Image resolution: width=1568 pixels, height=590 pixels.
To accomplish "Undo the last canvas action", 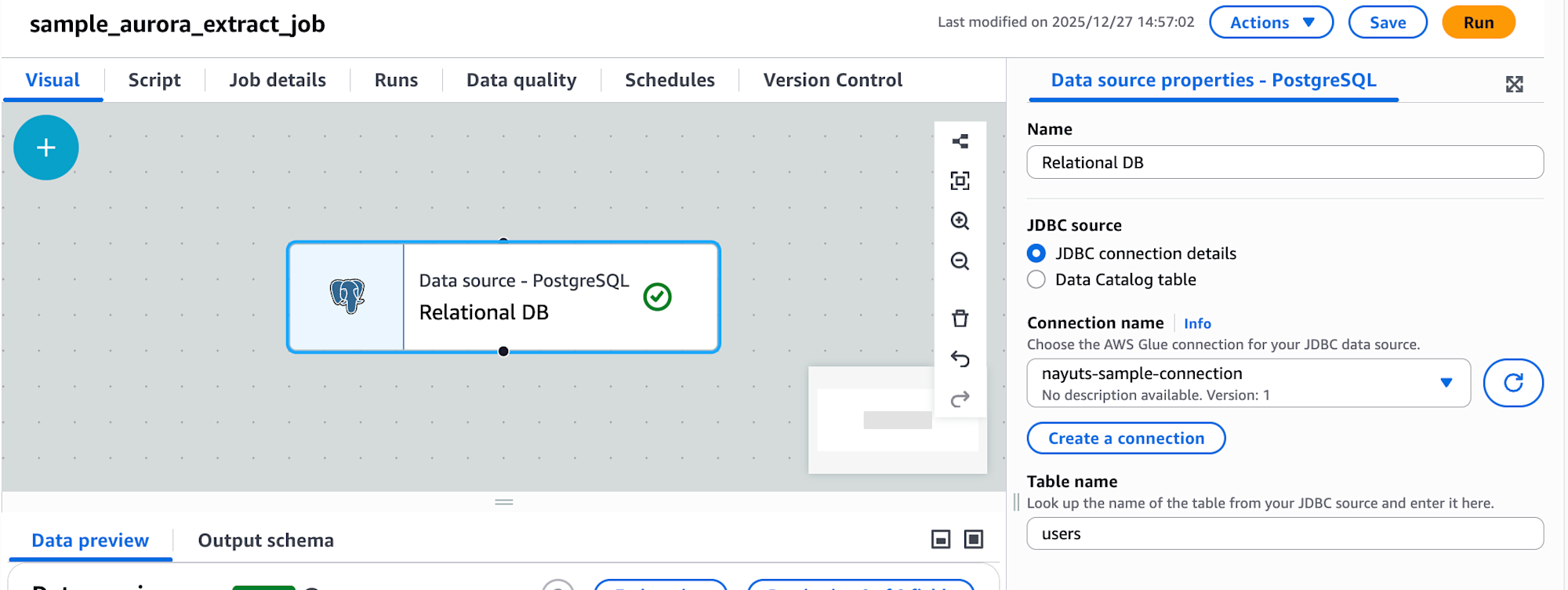I will tap(960, 359).
